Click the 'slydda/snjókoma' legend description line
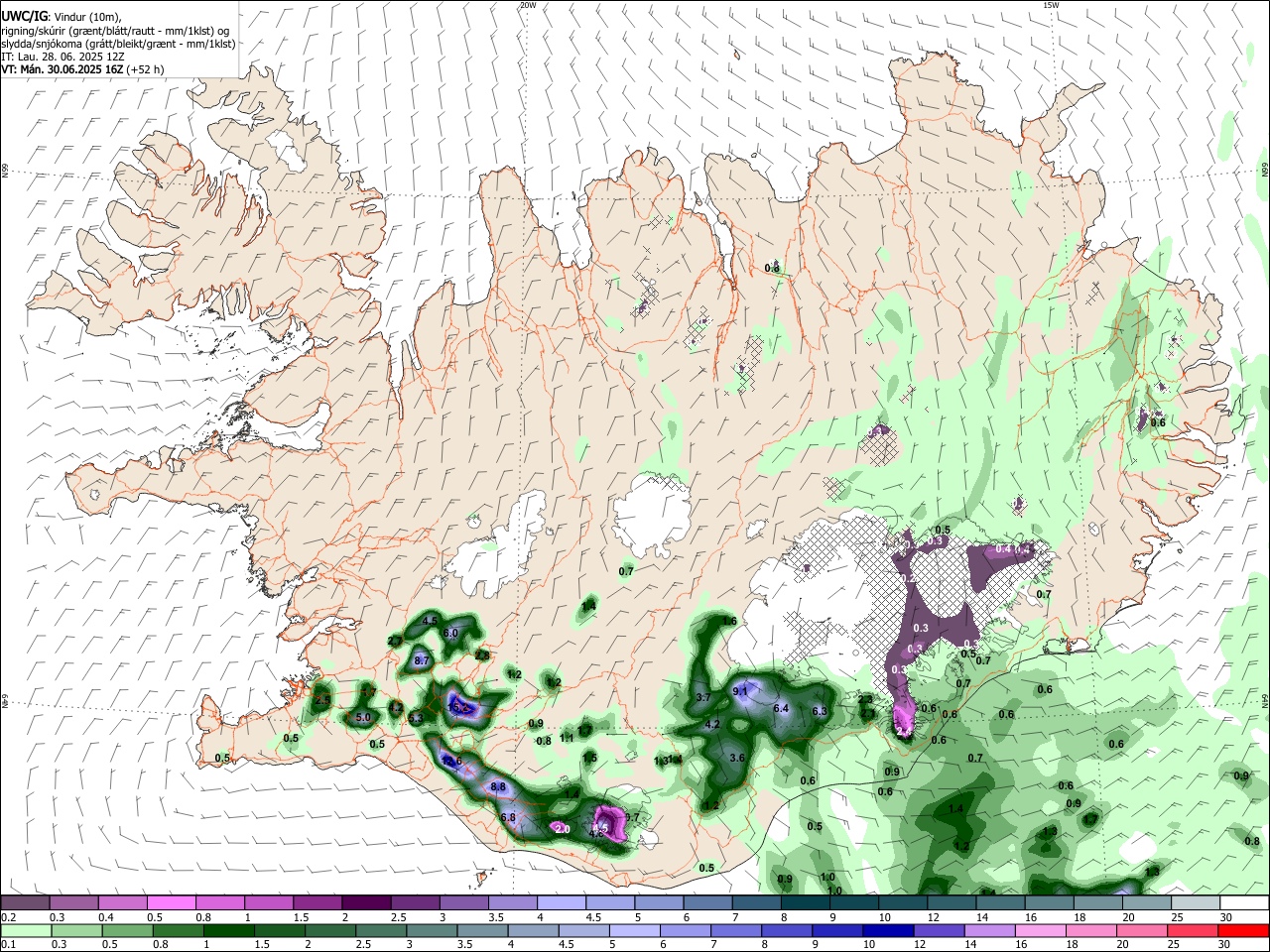 coord(118,44)
